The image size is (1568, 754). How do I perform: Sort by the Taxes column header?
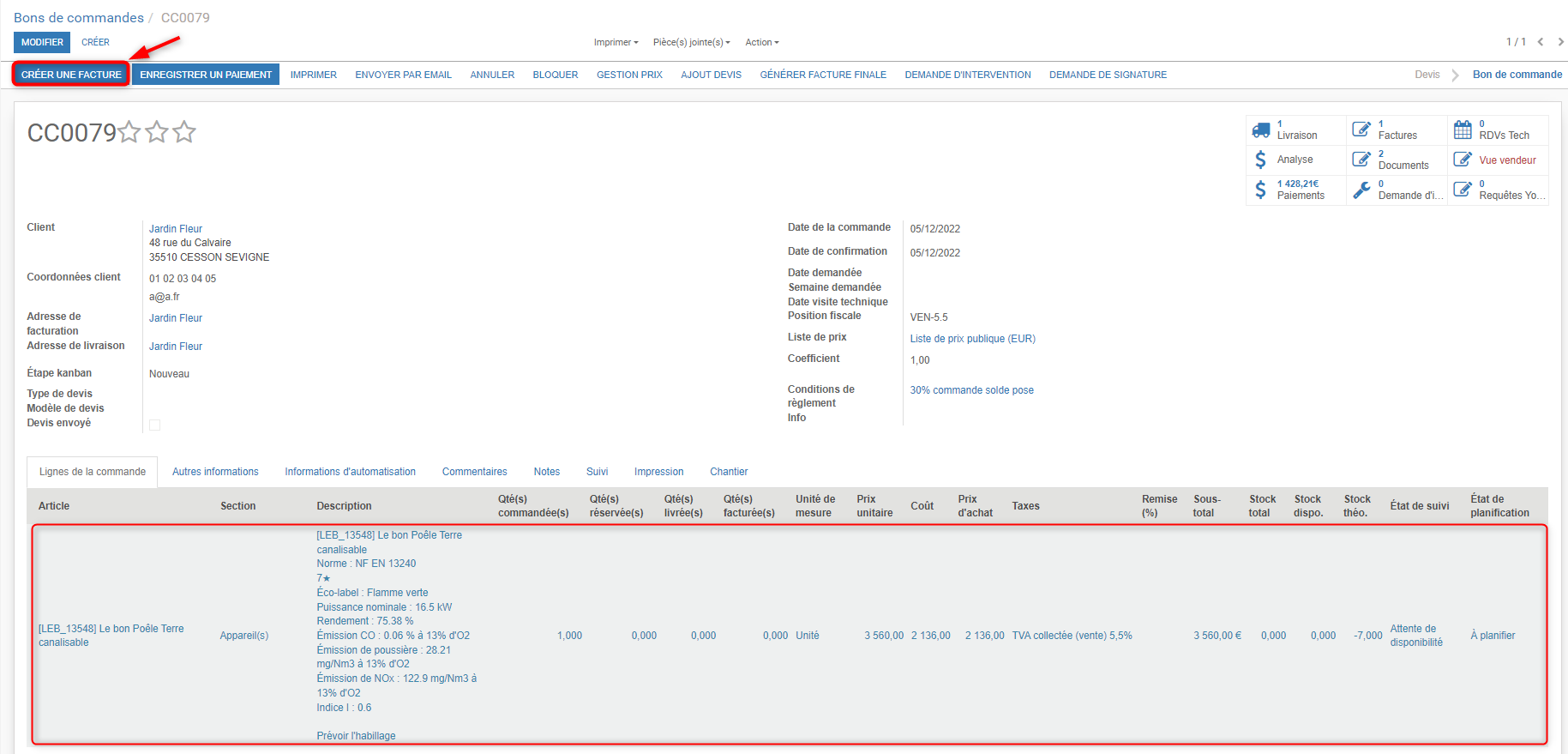(x=1025, y=506)
